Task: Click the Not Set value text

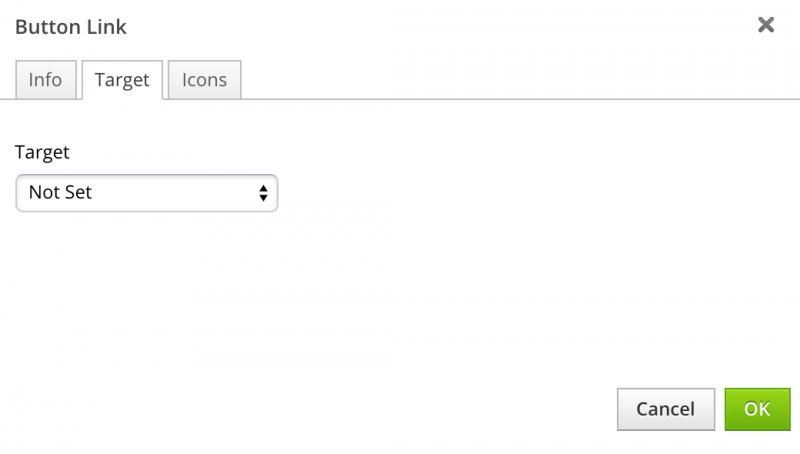Action: pyautogui.click(x=60, y=193)
